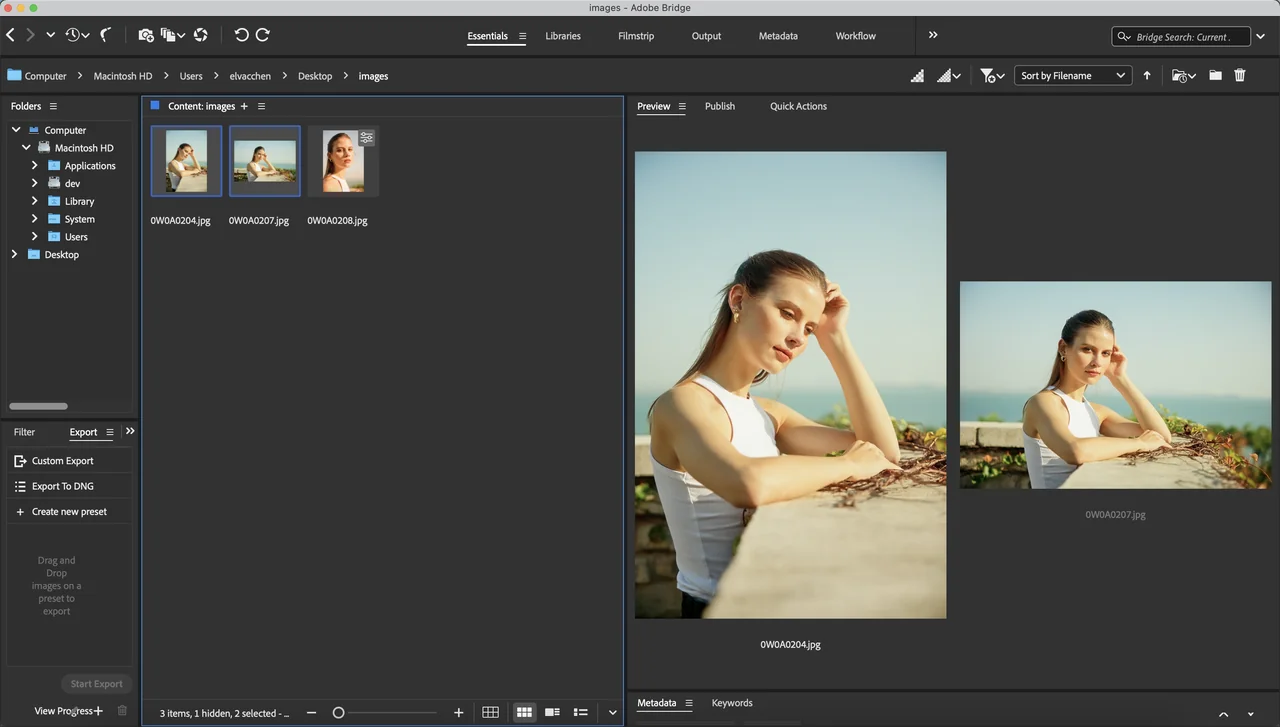This screenshot has width=1280, height=727.
Task: Click View Progress
Action: [x=63, y=711]
